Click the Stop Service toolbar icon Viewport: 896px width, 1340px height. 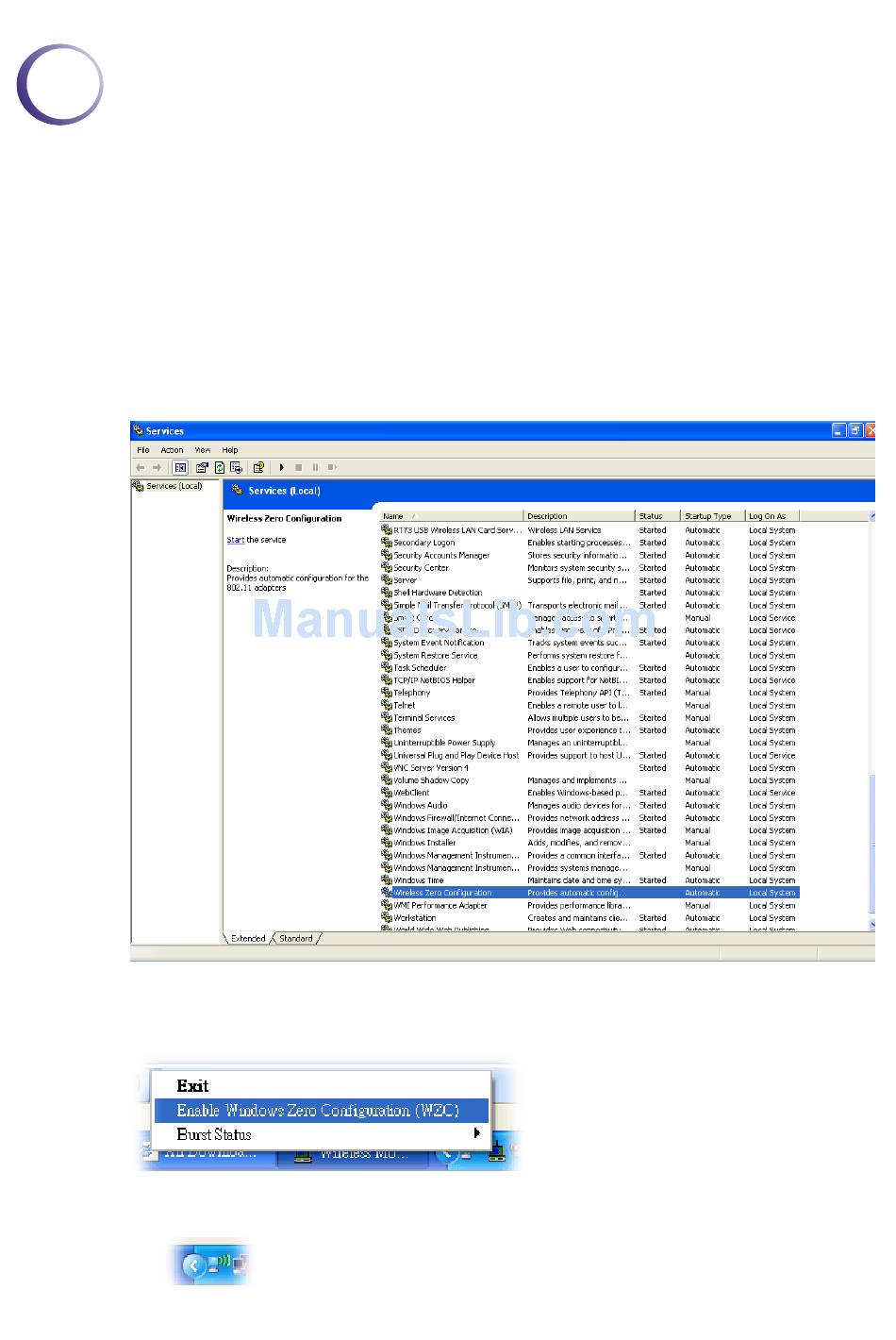298,467
